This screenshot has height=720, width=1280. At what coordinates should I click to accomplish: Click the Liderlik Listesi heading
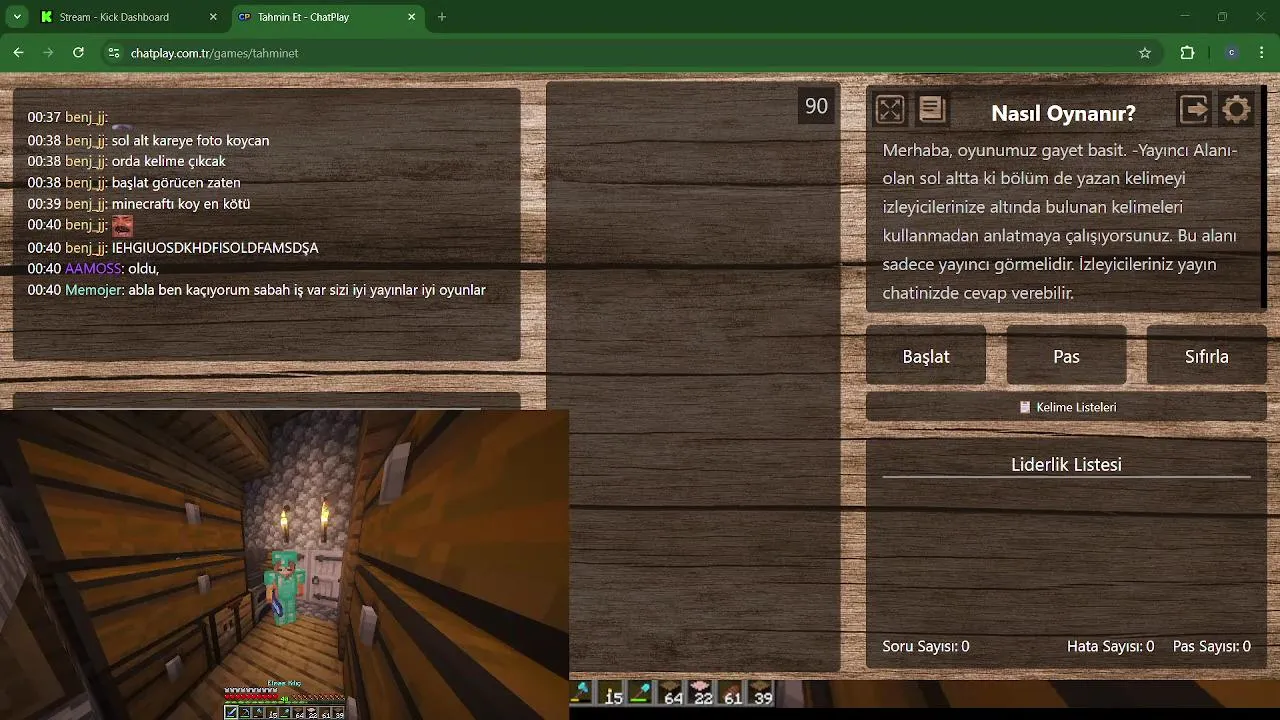[1066, 464]
